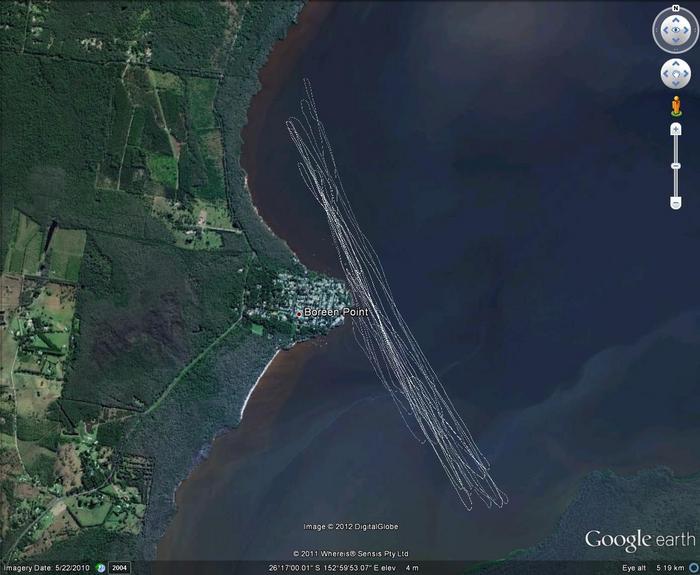Pan right using the move joystick arrow
This screenshot has width=700, height=575.
(x=687, y=74)
